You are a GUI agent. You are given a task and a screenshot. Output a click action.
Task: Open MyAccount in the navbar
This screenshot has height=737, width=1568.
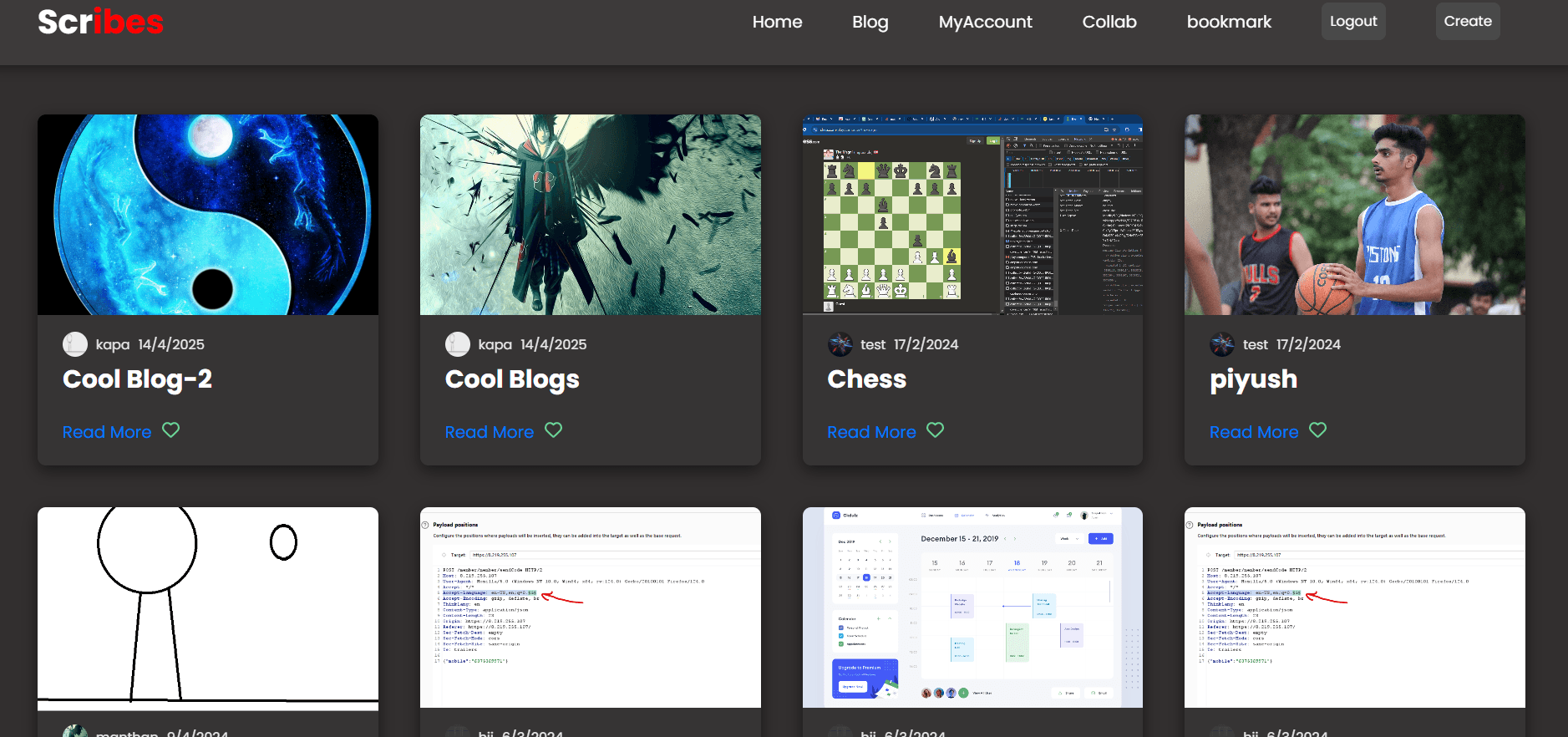(x=985, y=22)
